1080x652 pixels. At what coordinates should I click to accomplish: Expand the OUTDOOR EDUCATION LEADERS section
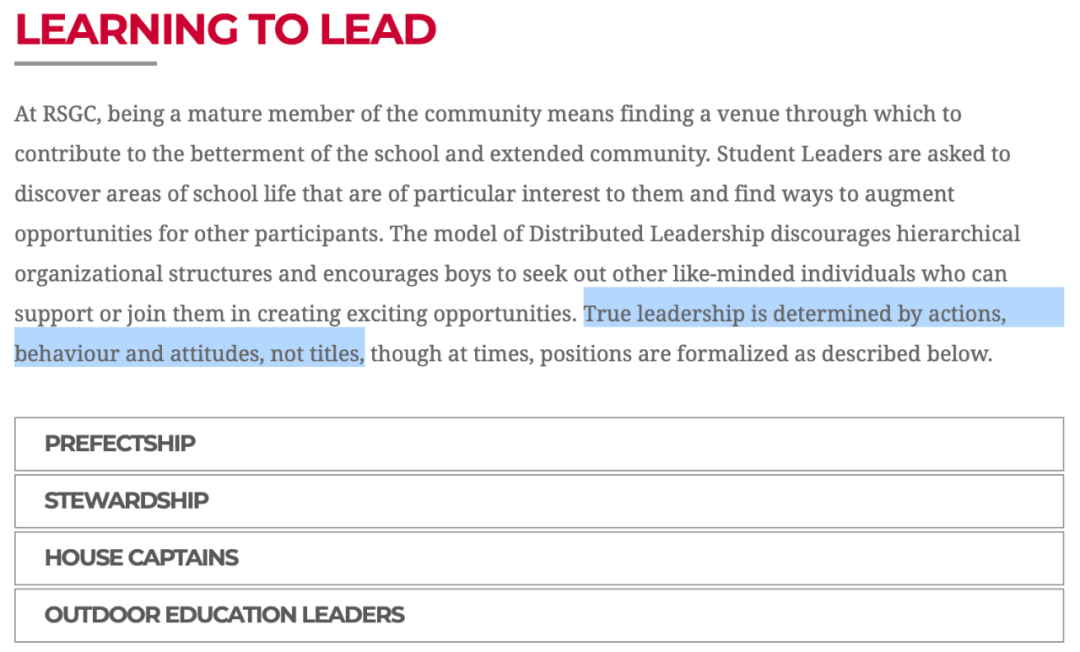(x=539, y=616)
